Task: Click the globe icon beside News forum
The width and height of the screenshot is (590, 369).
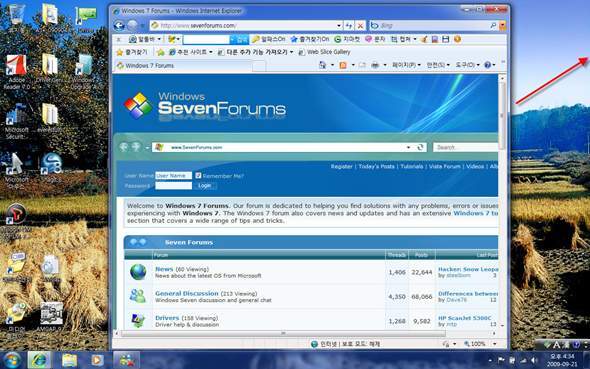Action: pyautogui.click(x=138, y=272)
